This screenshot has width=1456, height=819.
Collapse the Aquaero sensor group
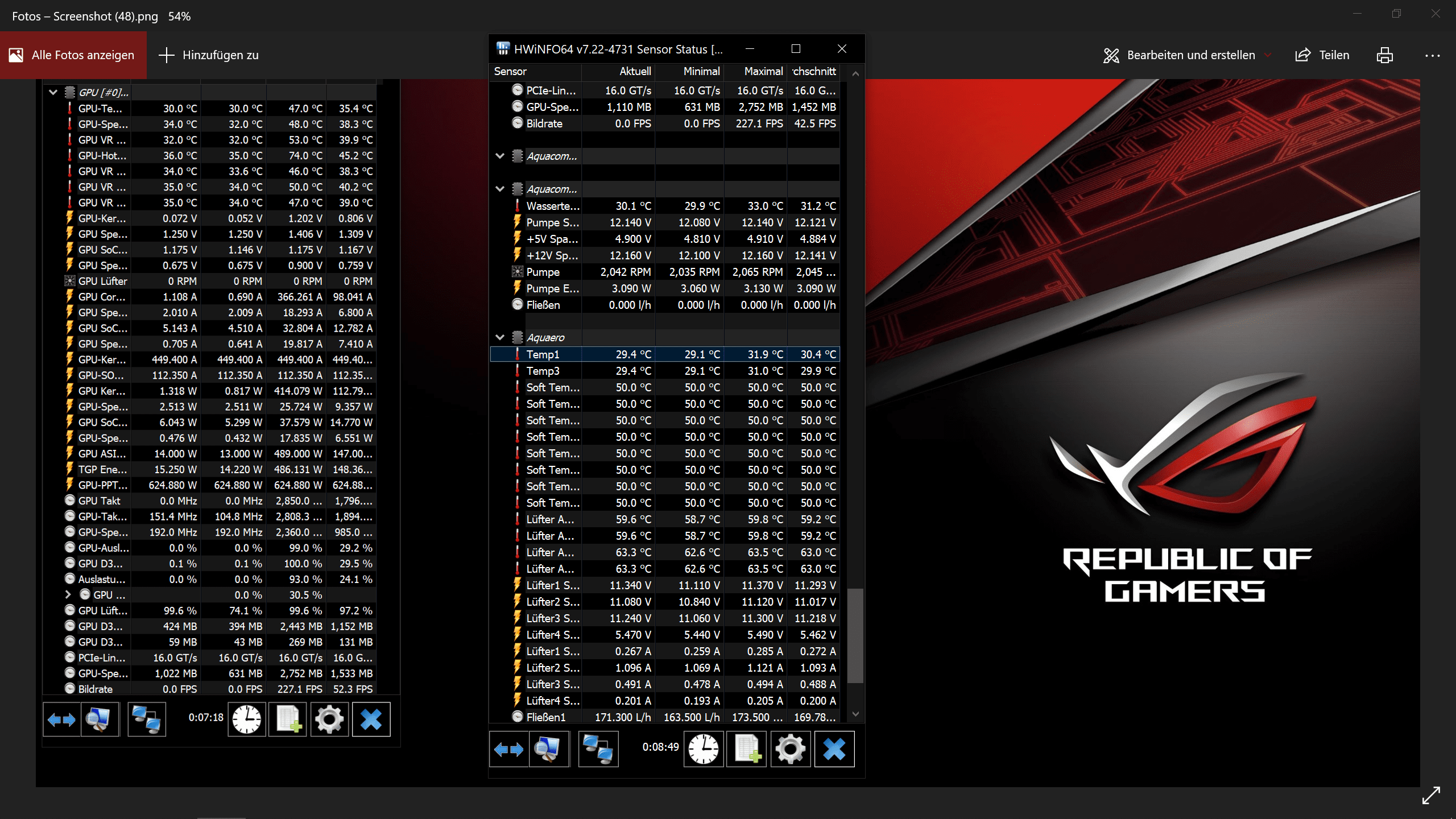500,337
